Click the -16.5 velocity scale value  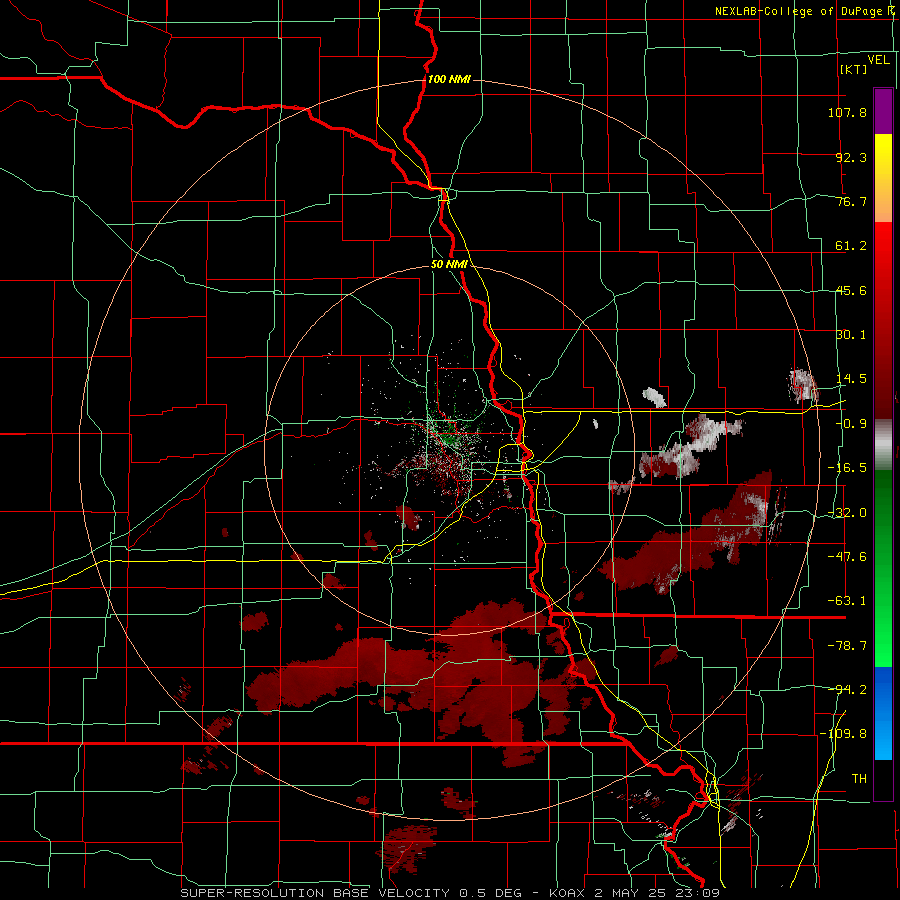[847, 468]
